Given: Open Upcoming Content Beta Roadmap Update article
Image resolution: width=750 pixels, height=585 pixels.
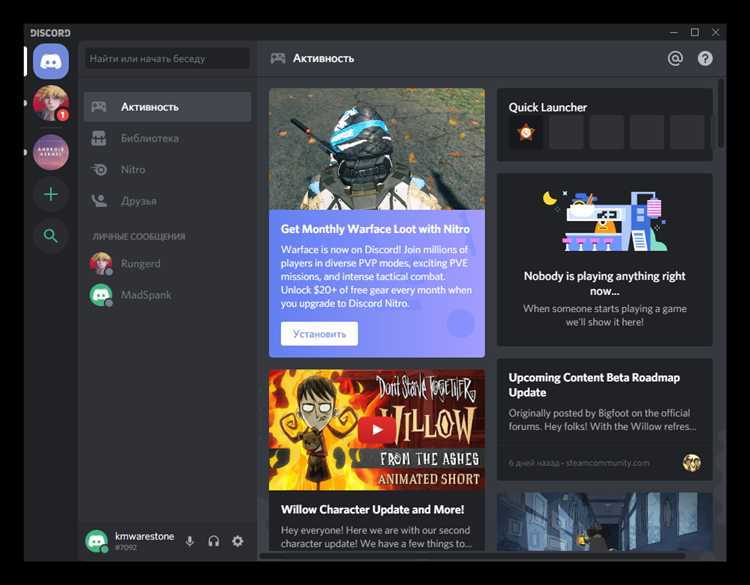Looking at the screenshot, I should tap(594, 385).
